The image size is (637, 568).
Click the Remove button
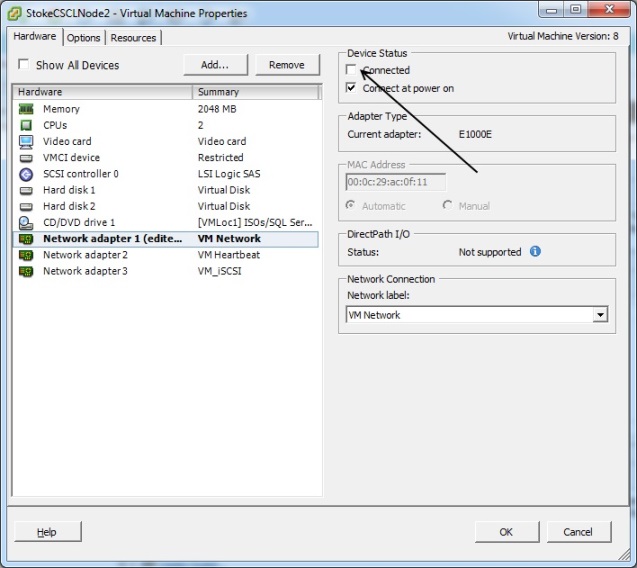click(x=287, y=65)
